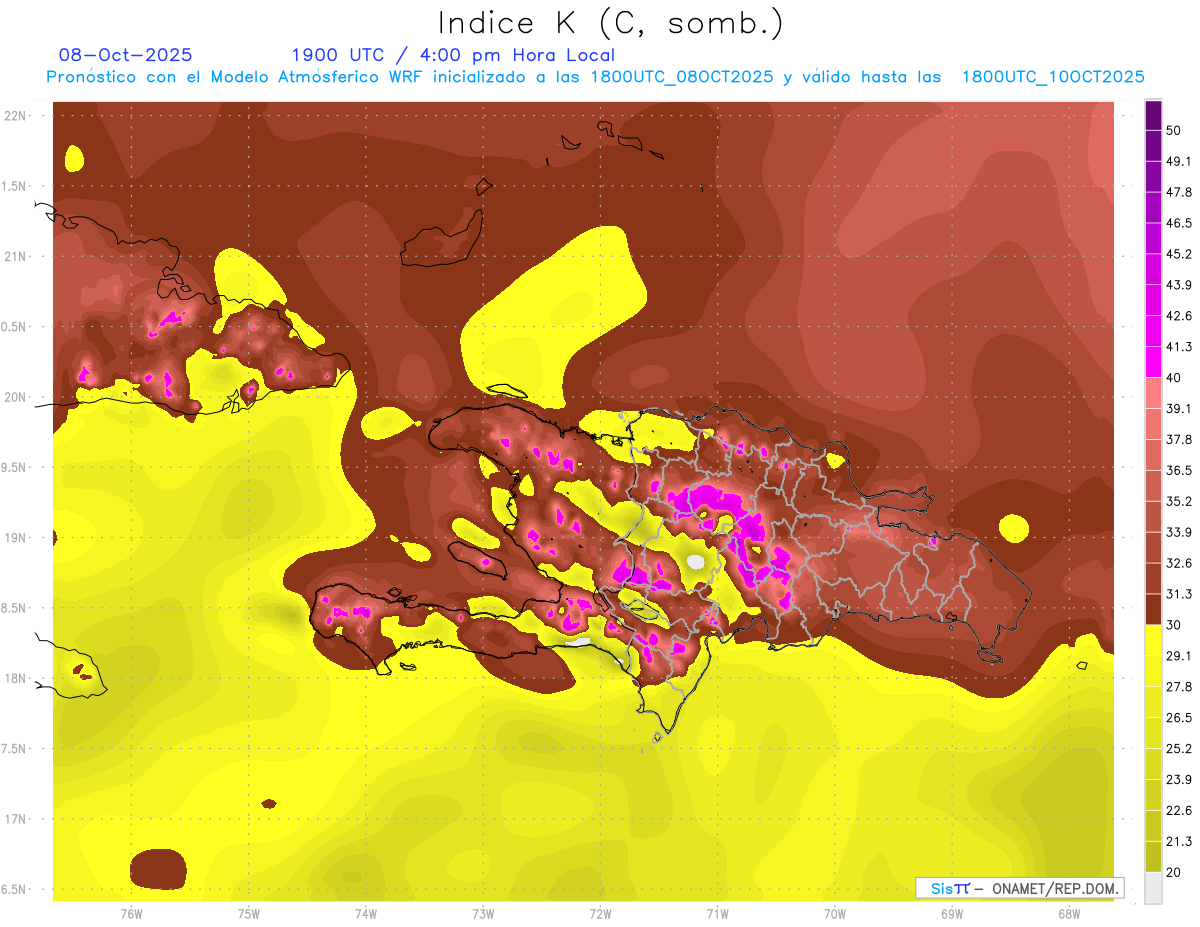
Task: Click colorbar value '45.2'
Action: pyautogui.click(x=1180, y=254)
